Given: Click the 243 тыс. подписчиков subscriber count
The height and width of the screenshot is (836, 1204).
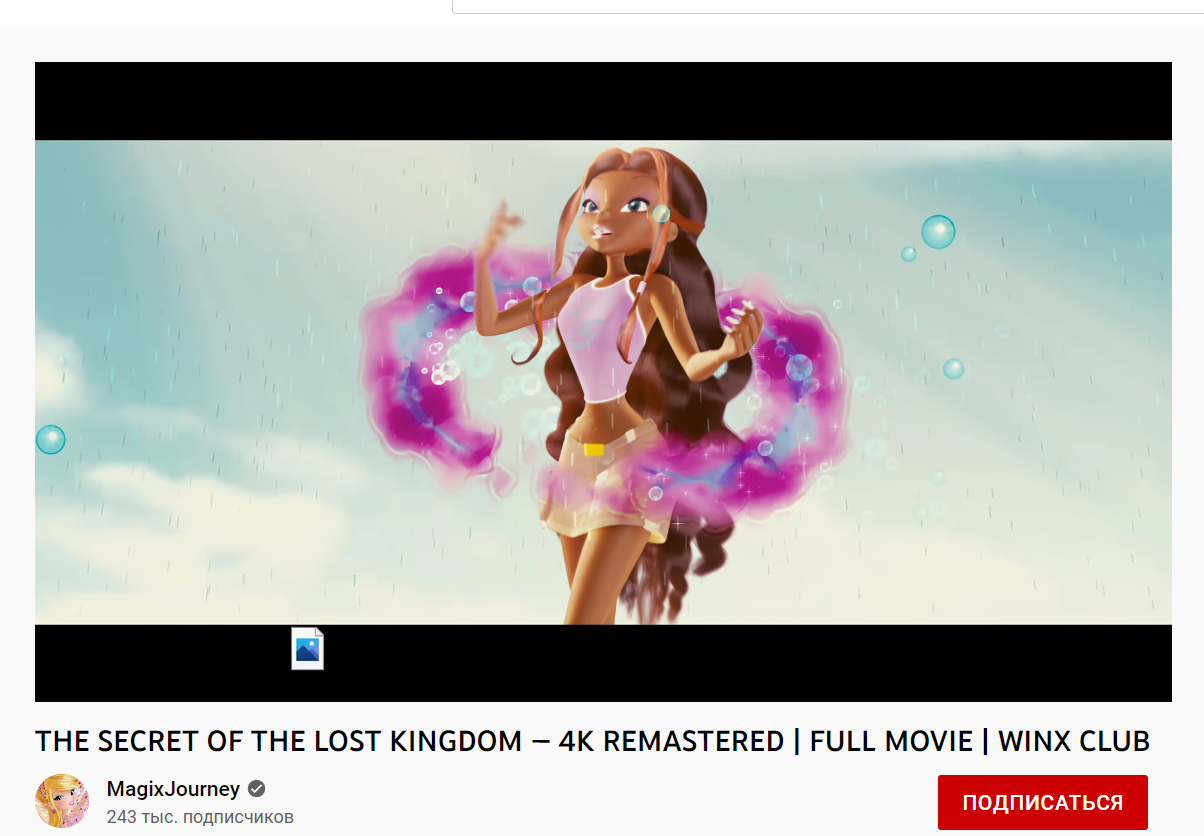Looking at the screenshot, I should tap(200, 817).
